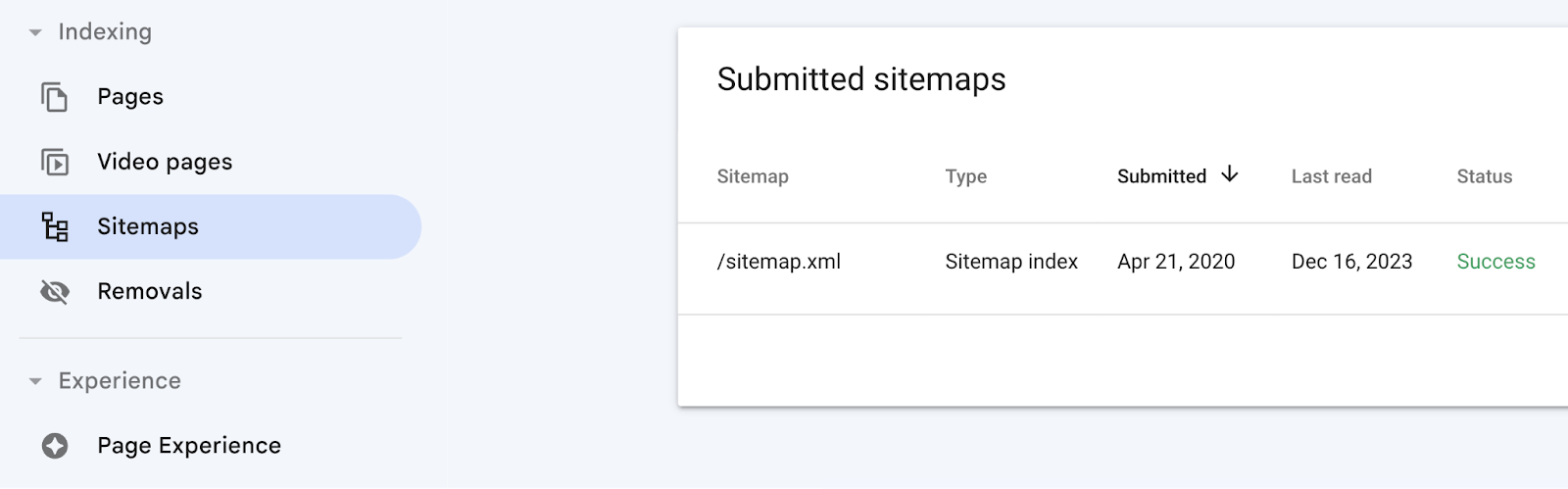The width and height of the screenshot is (1568, 489).
Task: Select Sitemaps in the sidebar
Action: [x=148, y=227]
